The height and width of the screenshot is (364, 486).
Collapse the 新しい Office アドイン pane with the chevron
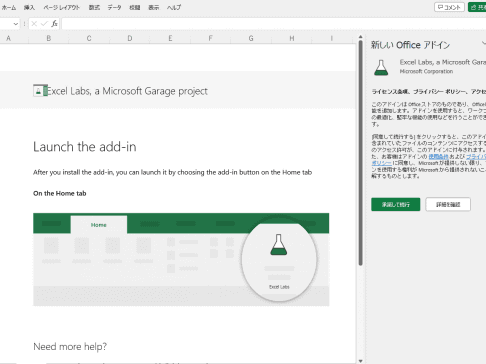484,44
